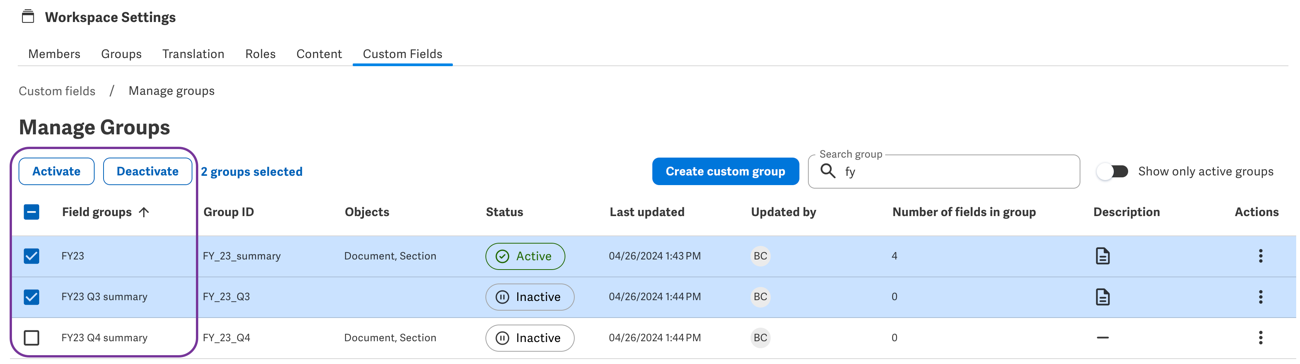Click Inactive status badge for FY23 Q4 summary
The width and height of the screenshot is (1300, 364).
[530, 338]
